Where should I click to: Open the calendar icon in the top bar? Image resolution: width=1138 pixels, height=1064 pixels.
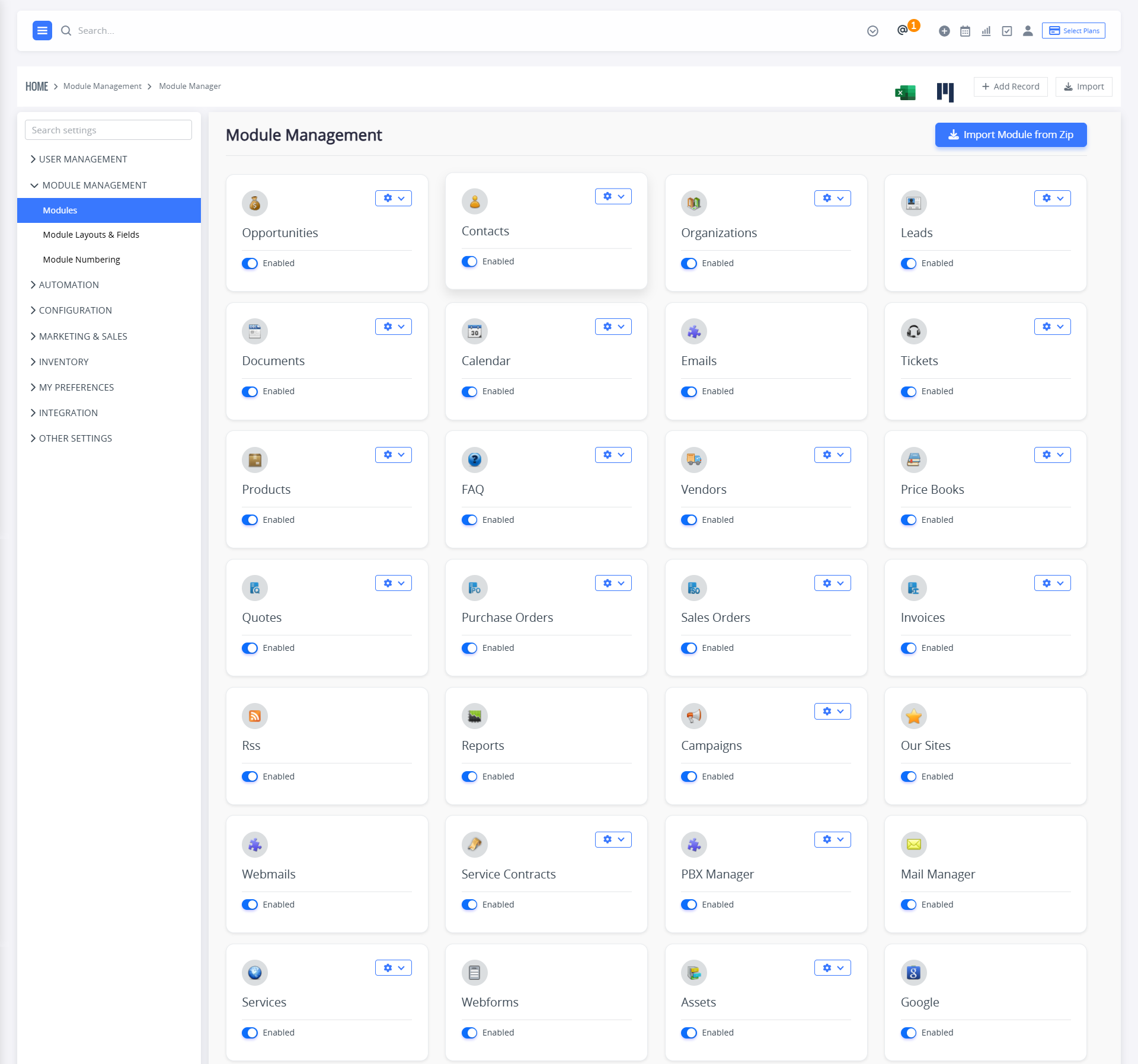[x=965, y=31]
